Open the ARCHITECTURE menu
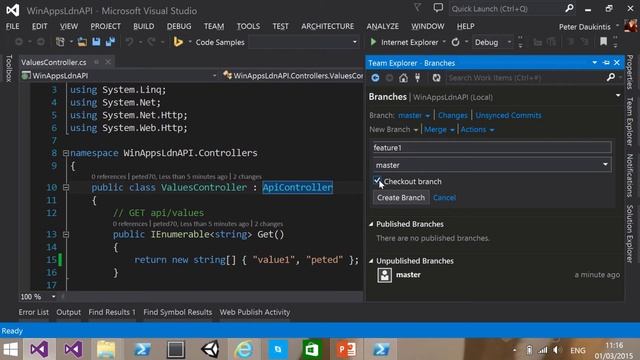Image resolution: width=640 pixels, height=360 pixels. (327, 26)
